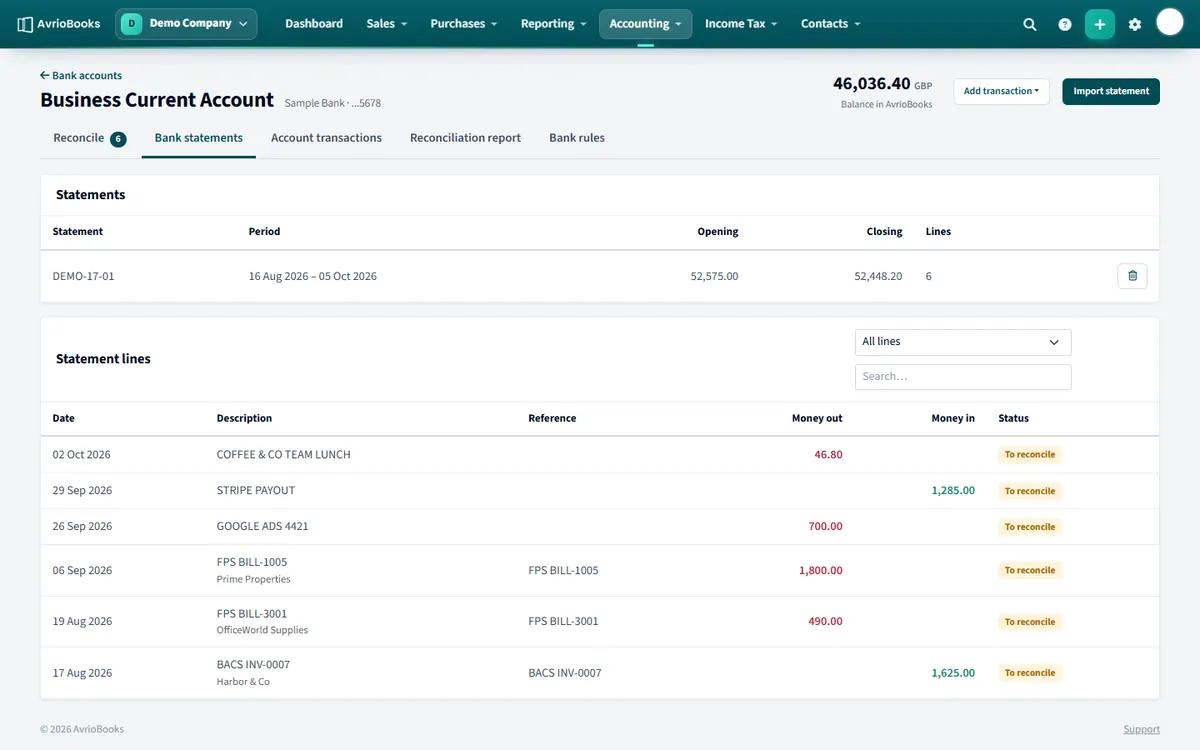Viewport: 1200px width, 750px height.
Task: Click To reconcile badge for STRIPE PAYOUT
Action: (1030, 491)
